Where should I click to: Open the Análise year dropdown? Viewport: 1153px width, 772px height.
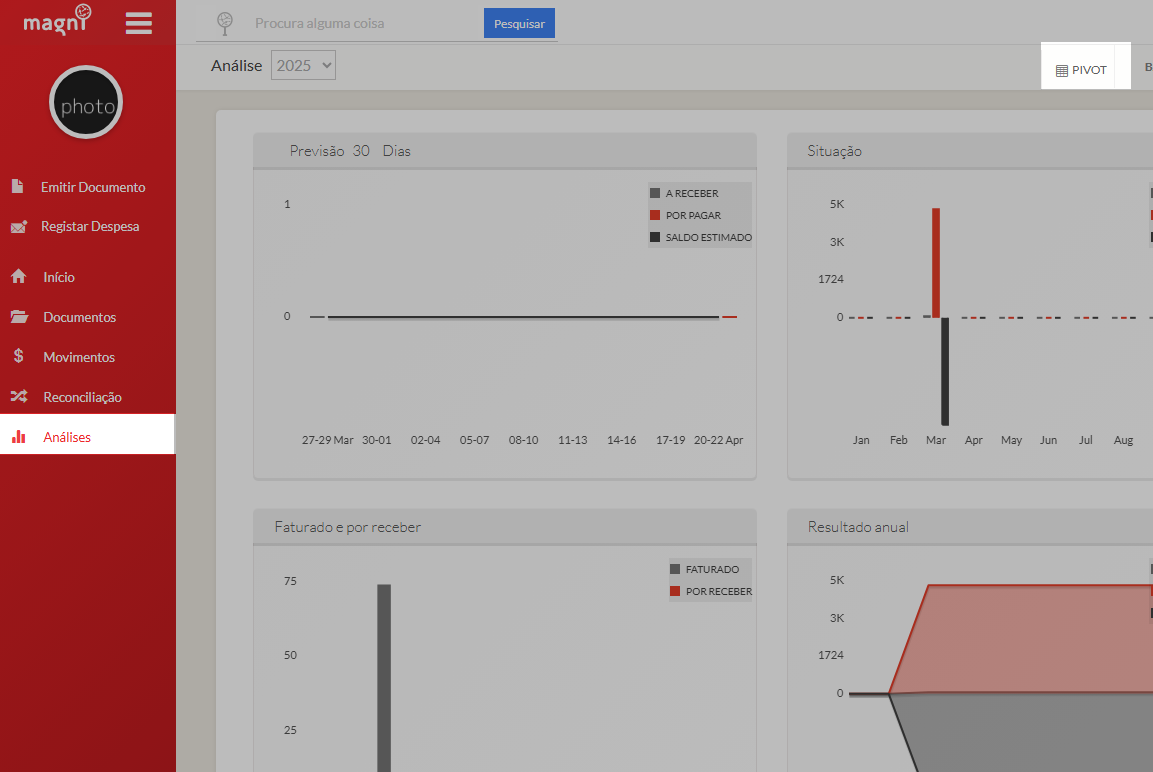click(303, 66)
